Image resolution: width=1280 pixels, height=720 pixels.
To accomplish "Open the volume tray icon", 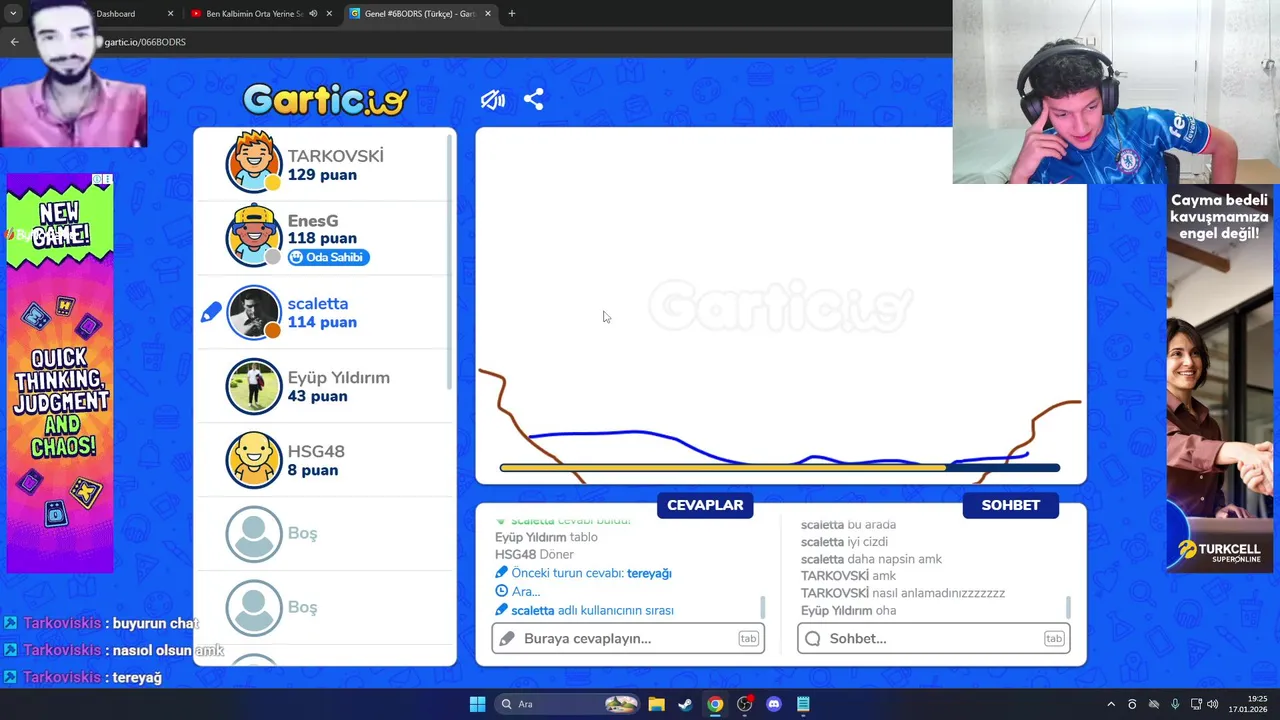I will [x=1212, y=704].
